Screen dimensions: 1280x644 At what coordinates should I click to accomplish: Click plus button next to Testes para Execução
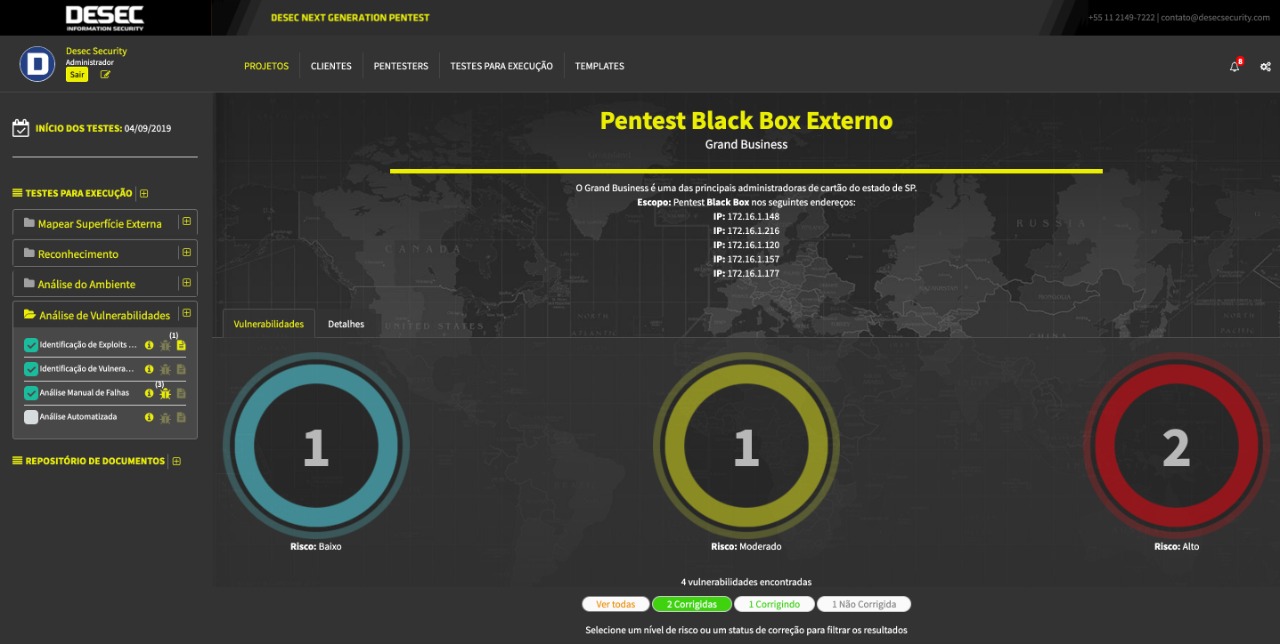[144, 193]
